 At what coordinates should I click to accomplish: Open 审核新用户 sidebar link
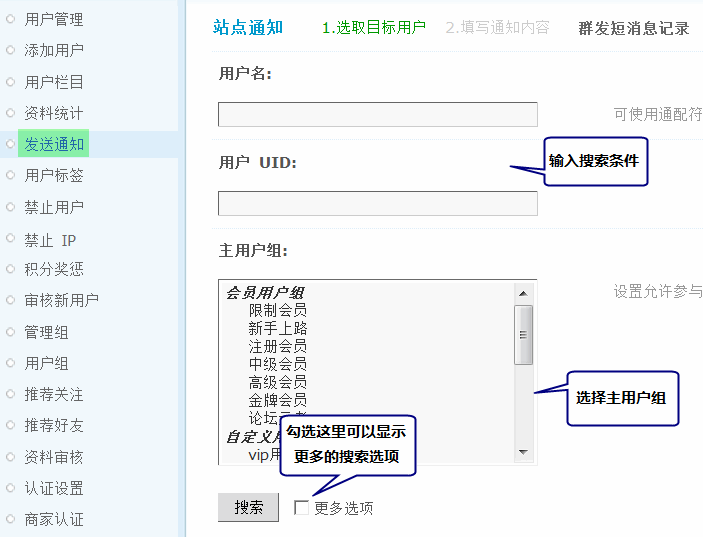click(x=61, y=300)
